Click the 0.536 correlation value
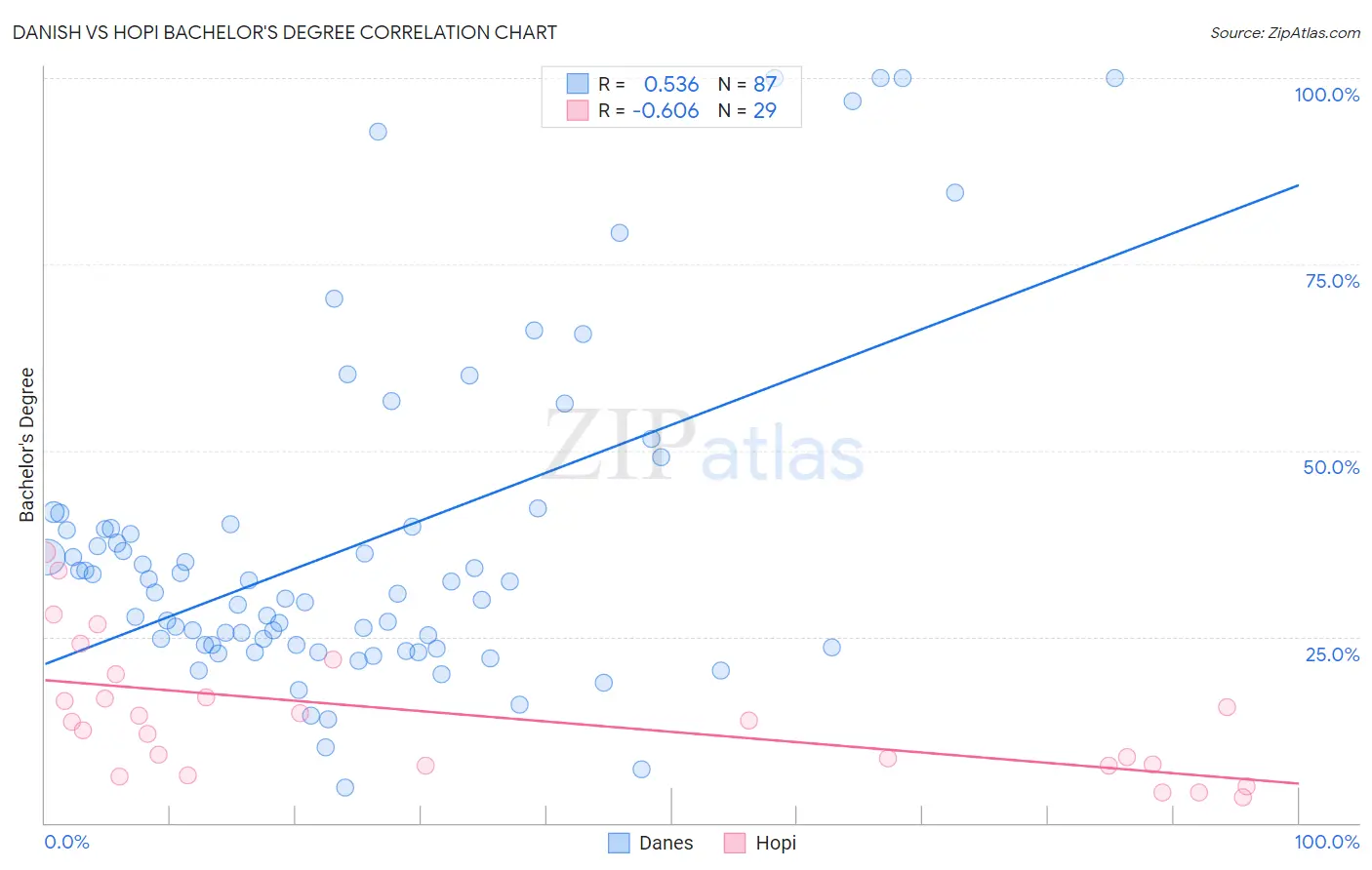Viewport: 1372px width, 870px height. [x=671, y=84]
